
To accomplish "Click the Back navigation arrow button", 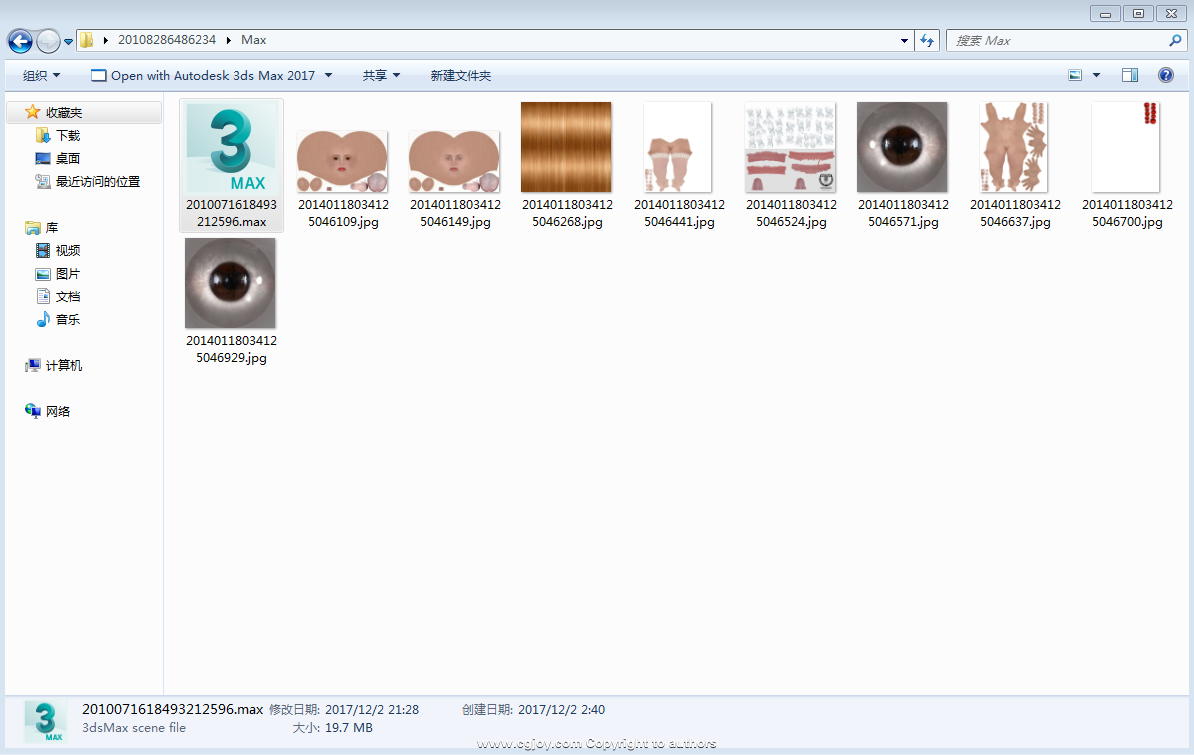I will (x=20, y=41).
